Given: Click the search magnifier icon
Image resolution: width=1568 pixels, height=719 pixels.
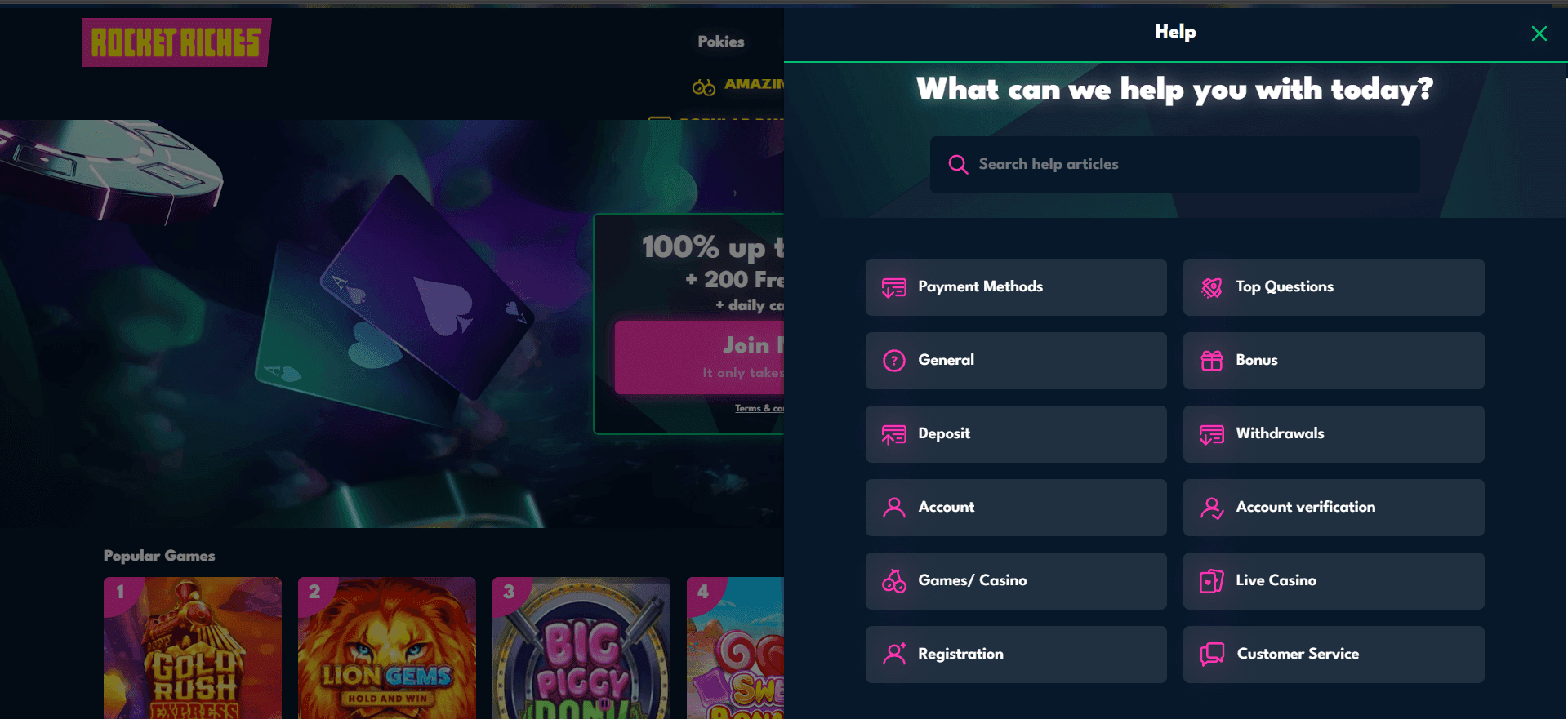Looking at the screenshot, I should pos(958,165).
